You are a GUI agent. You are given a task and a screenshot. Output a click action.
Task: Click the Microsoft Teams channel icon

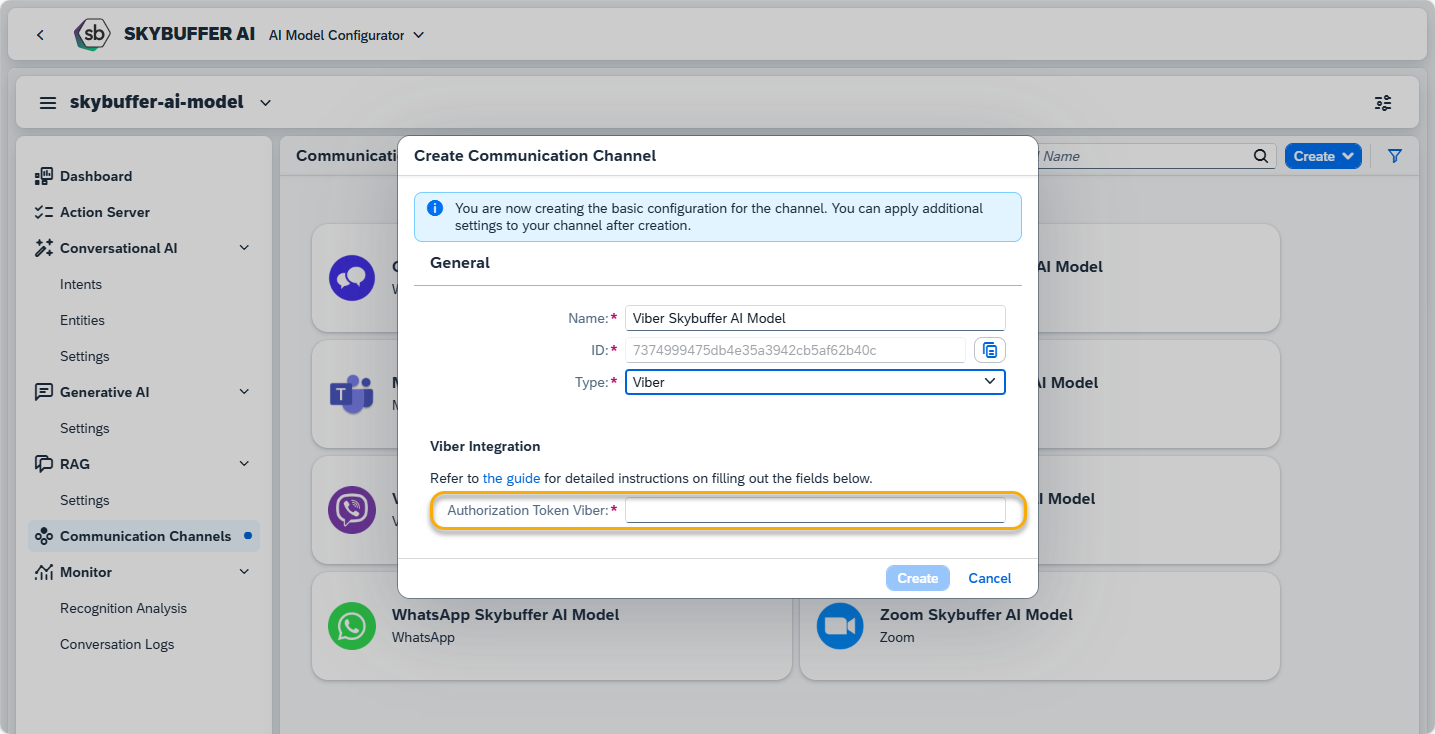coord(352,394)
